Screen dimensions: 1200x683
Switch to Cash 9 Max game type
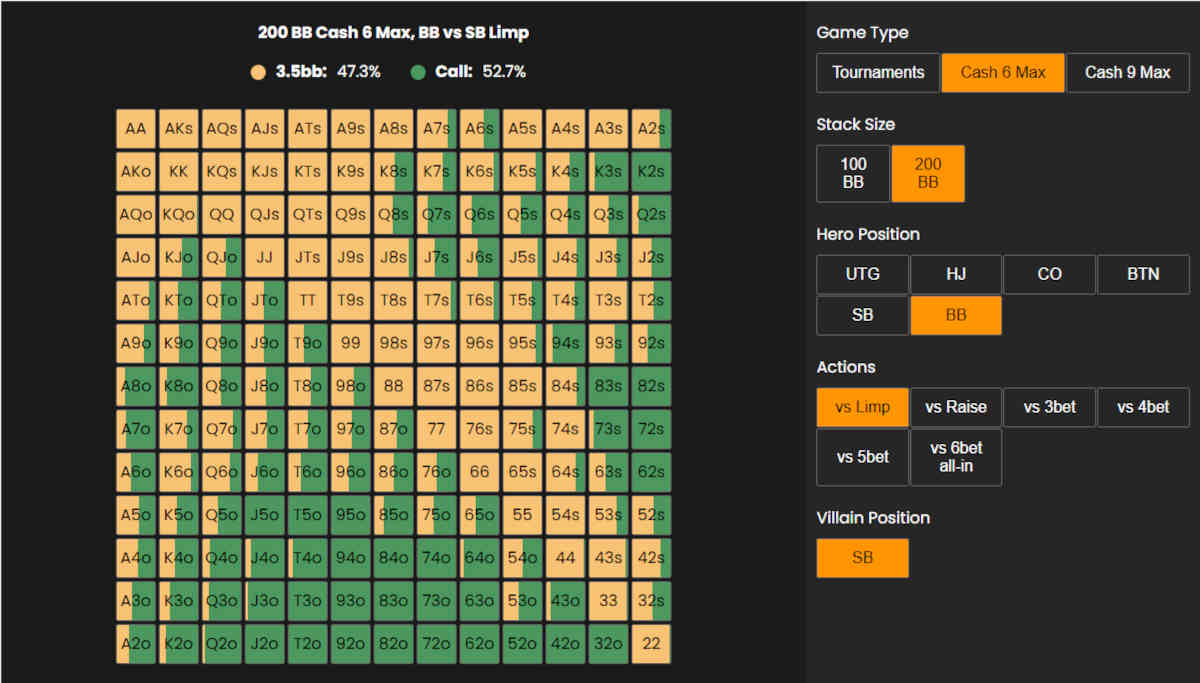1127,73
